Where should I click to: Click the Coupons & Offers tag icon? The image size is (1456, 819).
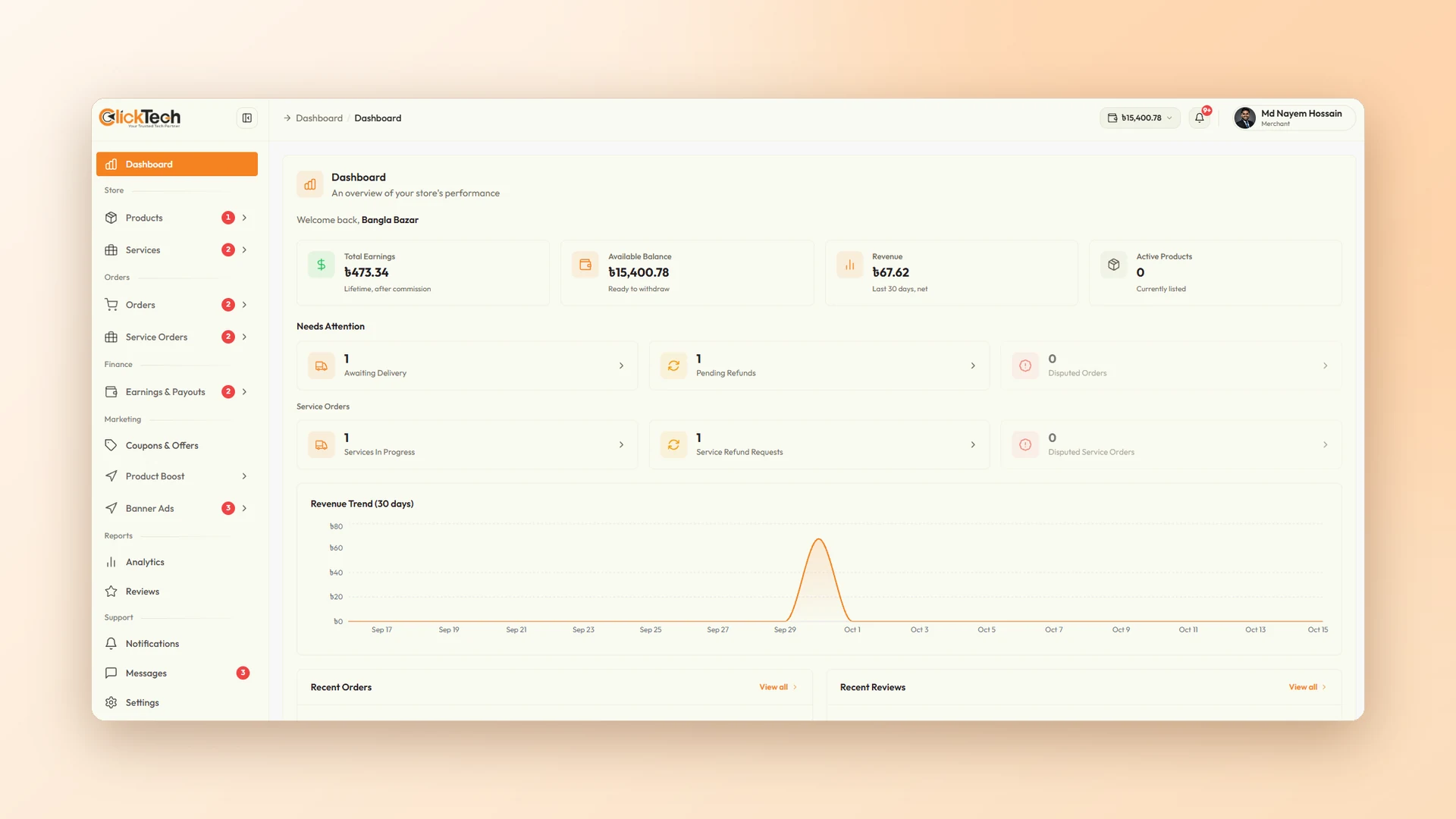[111, 445]
